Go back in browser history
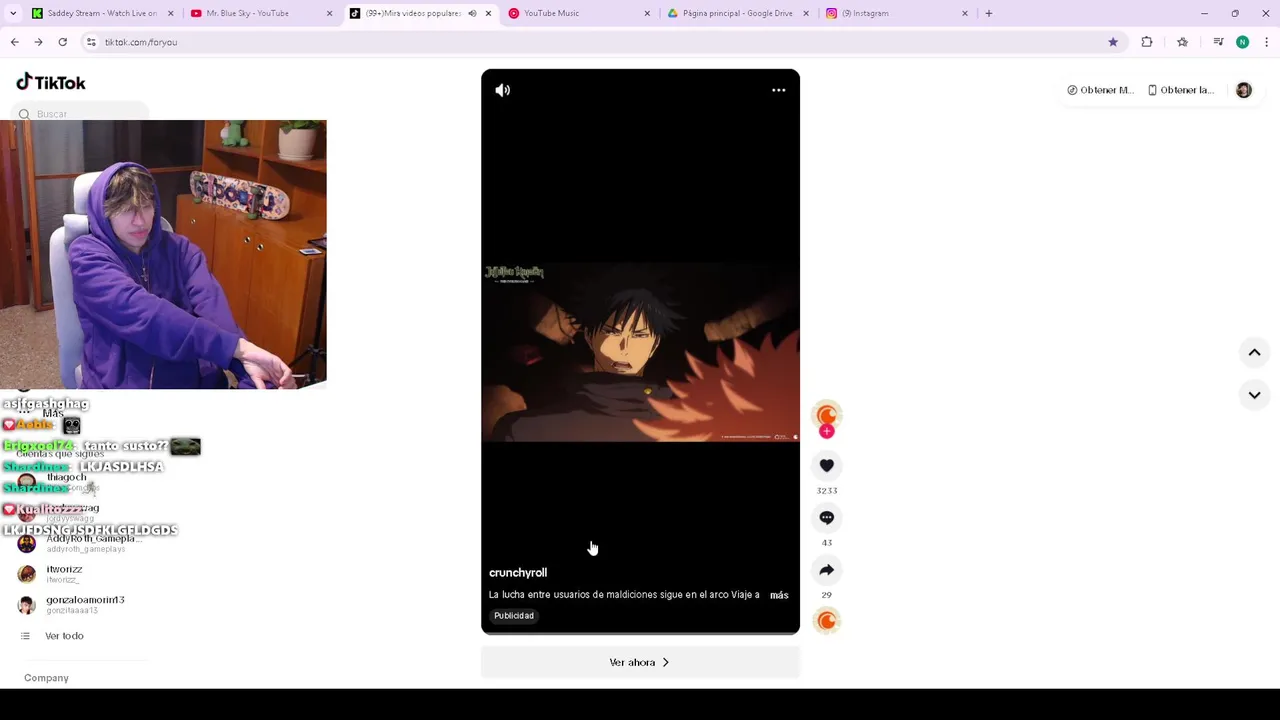1280x720 pixels. pos(15,42)
